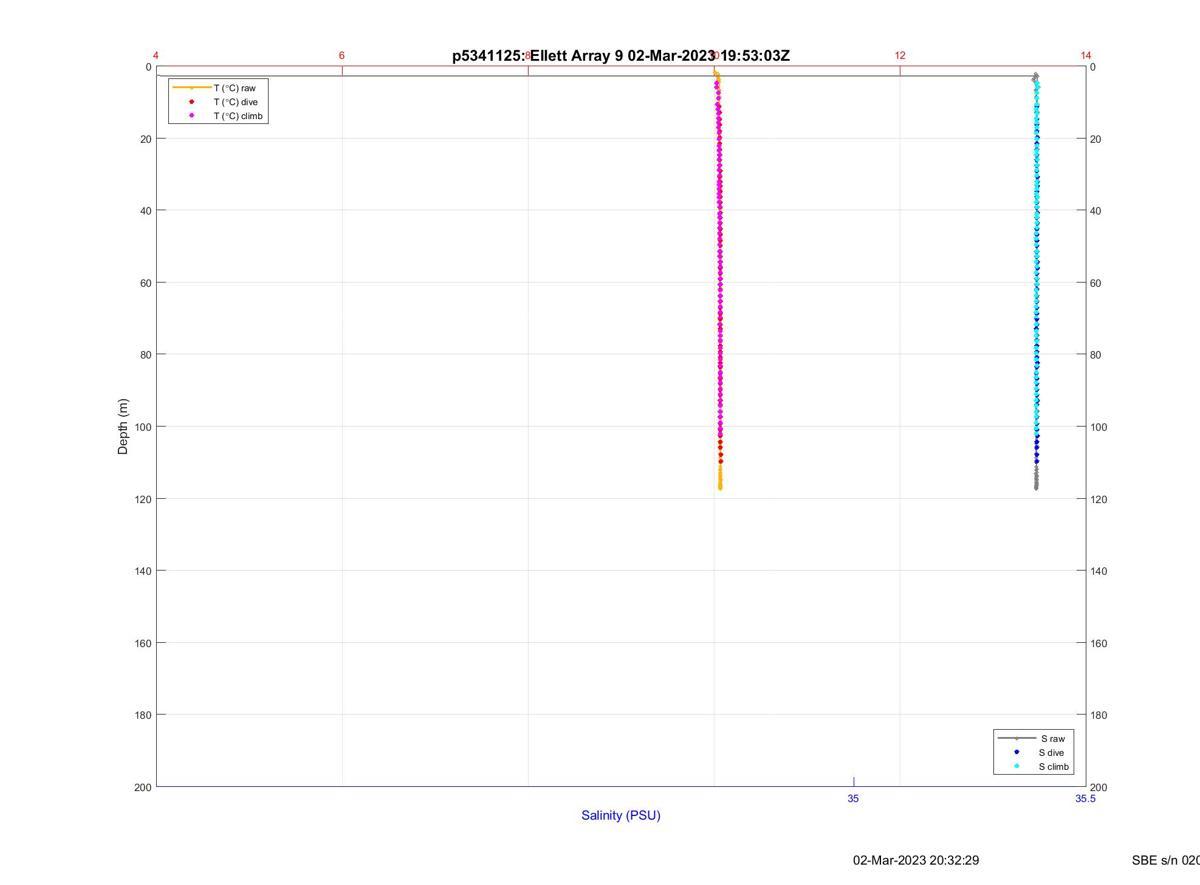The height and width of the screenshot is (885, 1200).
Task: Click '100' on the left depth axis
Action: click(x=142, y=427)
